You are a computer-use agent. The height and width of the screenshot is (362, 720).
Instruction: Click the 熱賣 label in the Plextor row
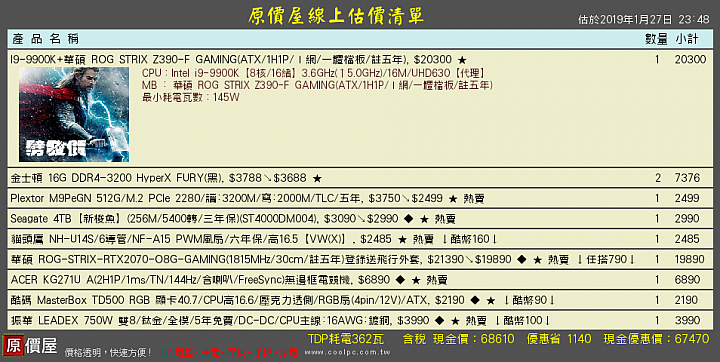tap(474, 198)
